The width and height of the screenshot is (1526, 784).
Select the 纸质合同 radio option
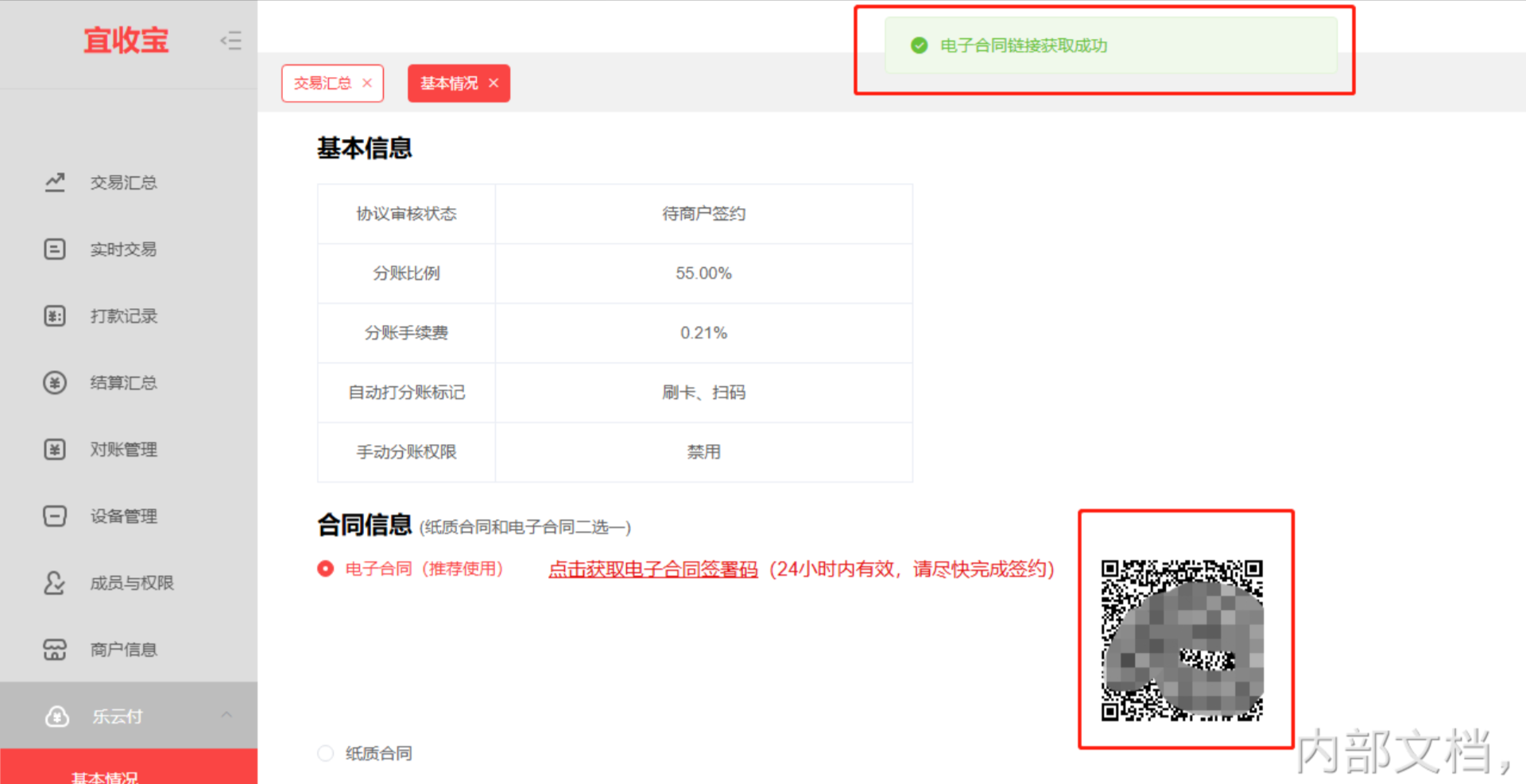(x=326, y=753)
